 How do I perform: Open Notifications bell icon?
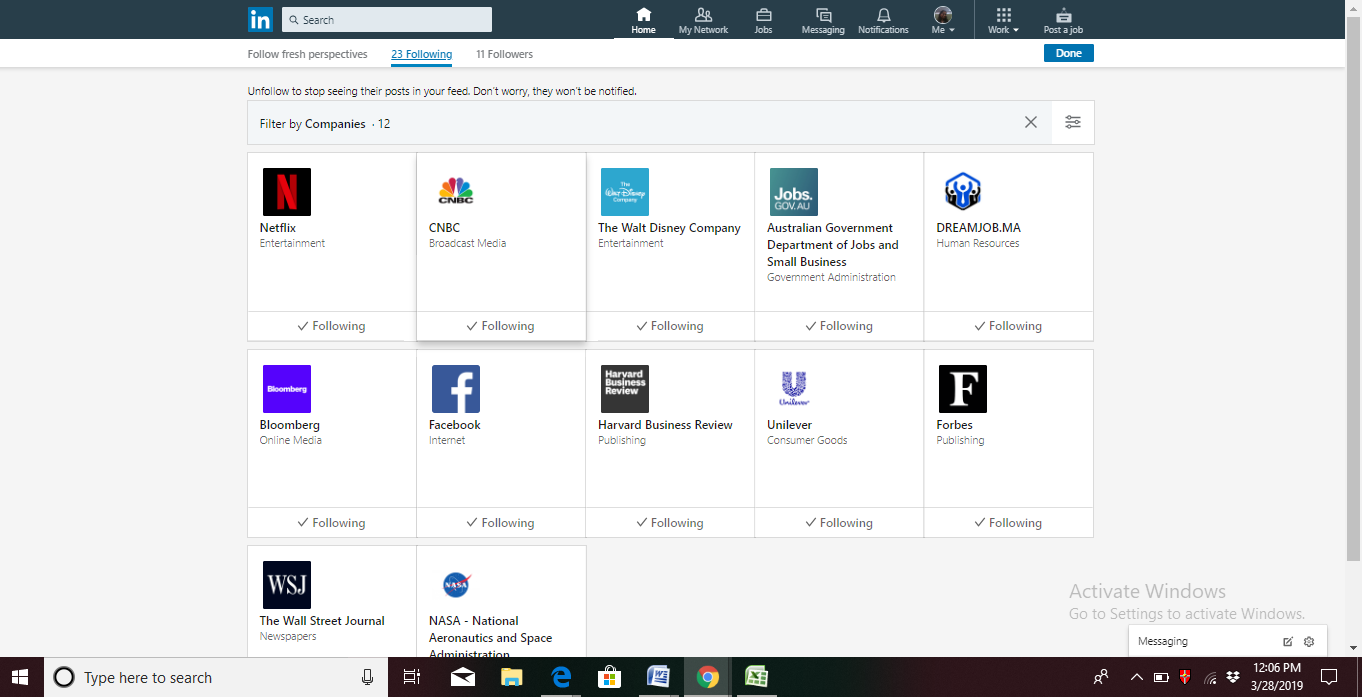tap(883, 15)
